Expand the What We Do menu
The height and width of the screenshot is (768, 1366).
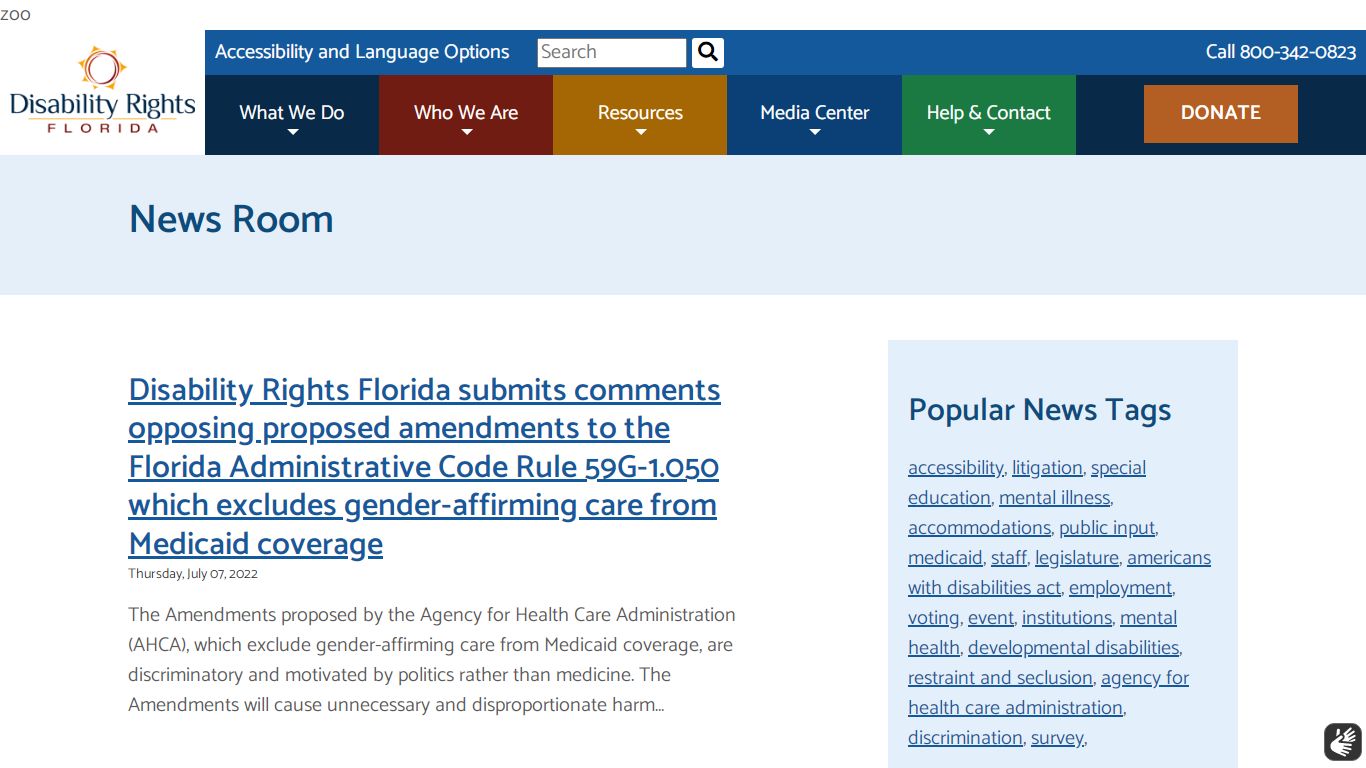click(292, 115)
